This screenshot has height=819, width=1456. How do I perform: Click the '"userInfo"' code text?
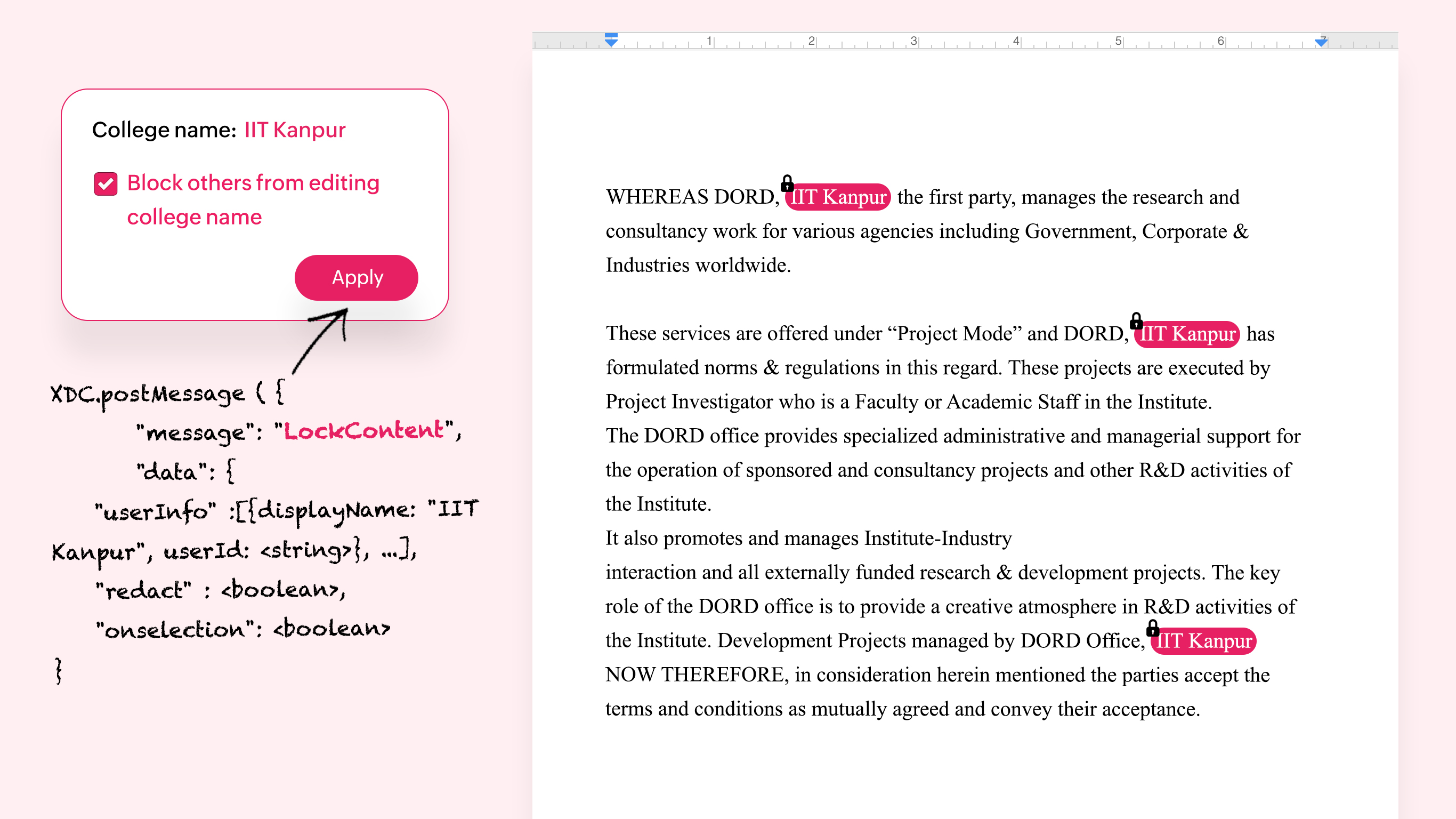point(155,511)
